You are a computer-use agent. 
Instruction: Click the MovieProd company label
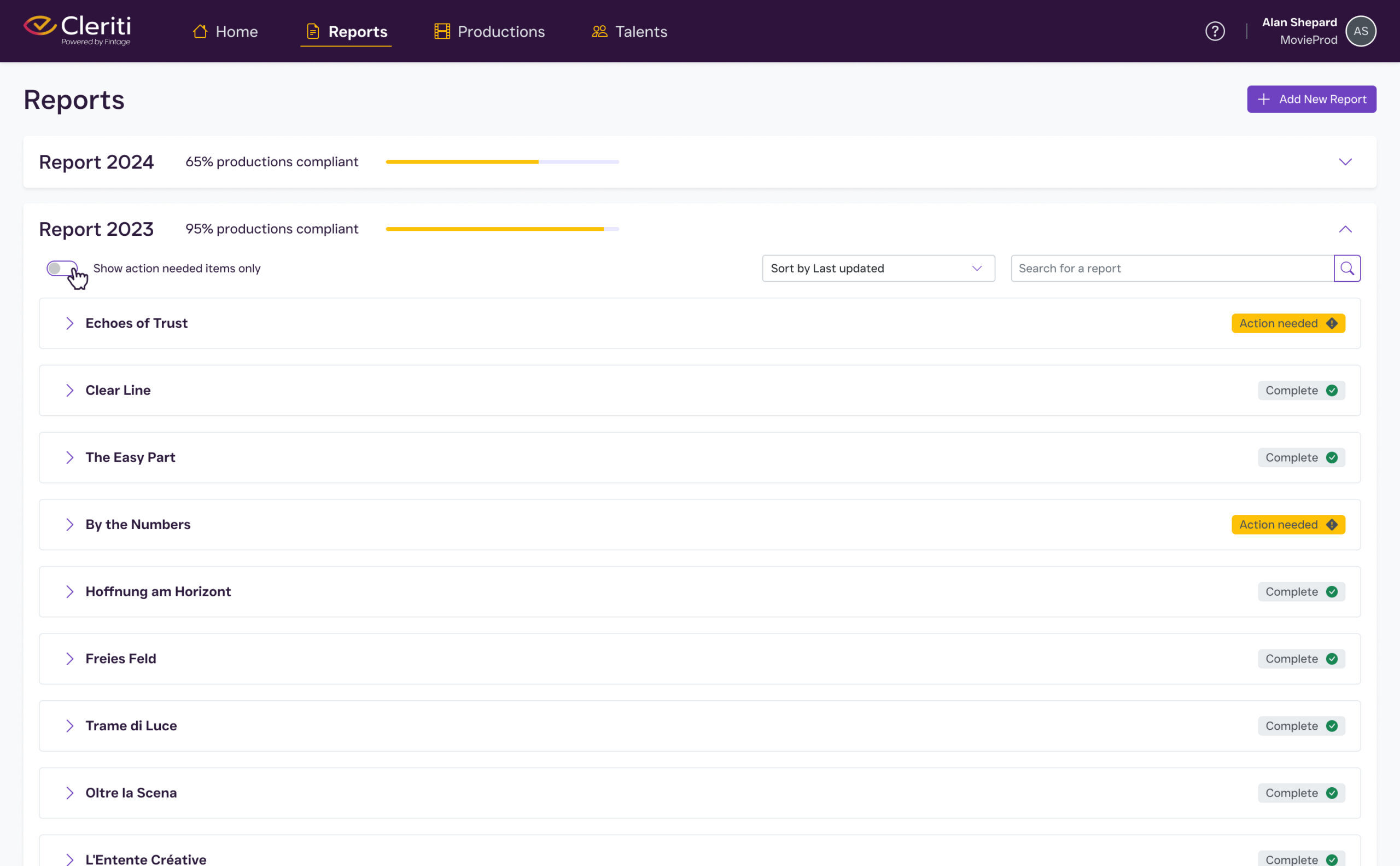click(1308, 39)
